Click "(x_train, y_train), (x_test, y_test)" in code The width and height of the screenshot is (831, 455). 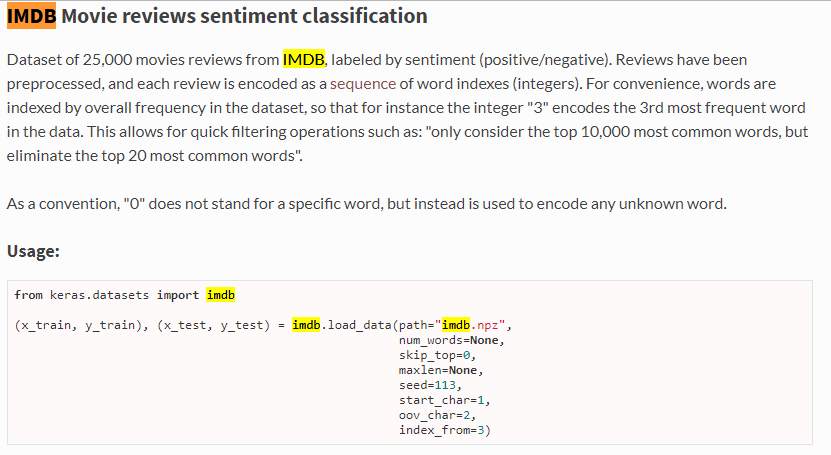click(x=142, y=325)
